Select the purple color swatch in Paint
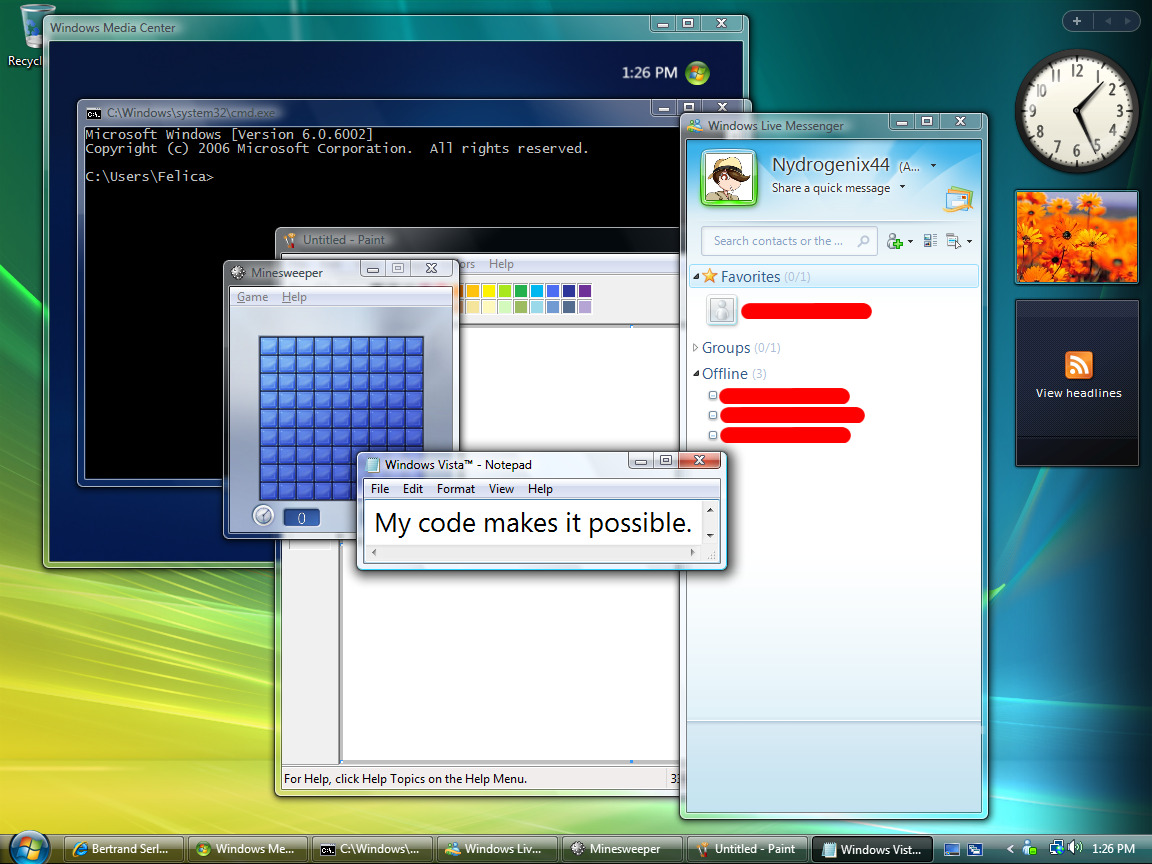This screenshot has width=1152, height=864. point(584,291)
